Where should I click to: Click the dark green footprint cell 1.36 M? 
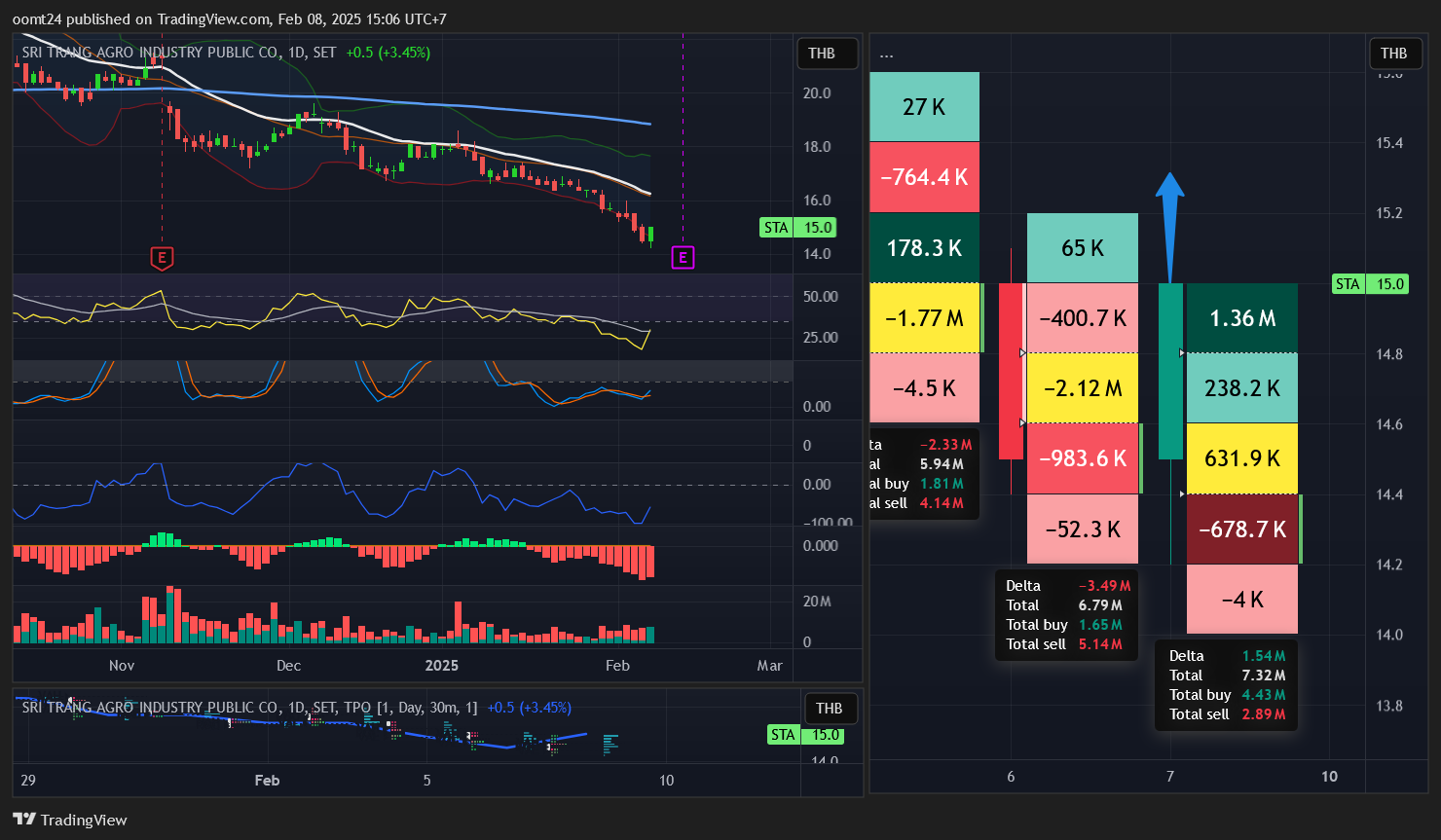(1242, 318)
